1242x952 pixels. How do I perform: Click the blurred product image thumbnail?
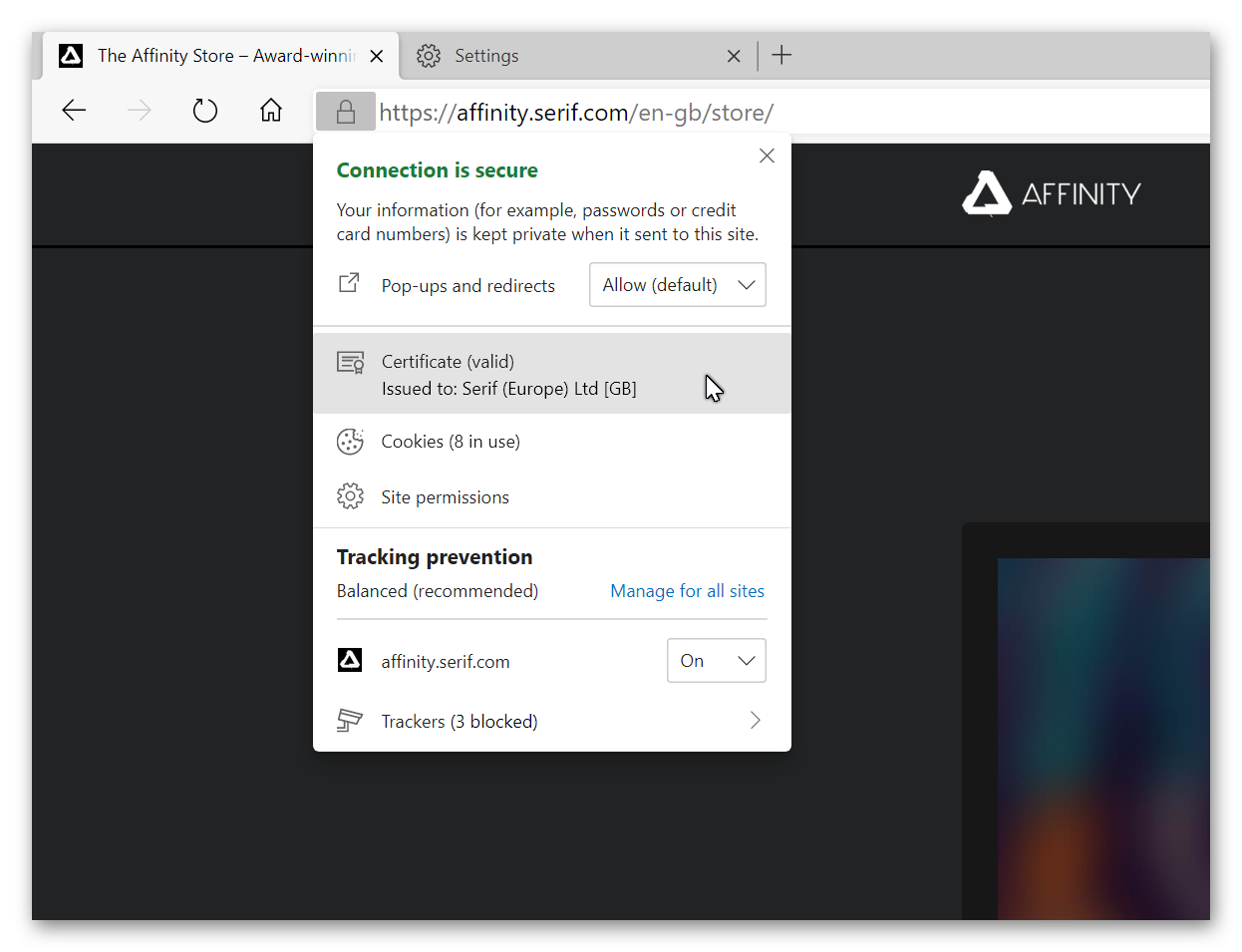pos(1103,738)
